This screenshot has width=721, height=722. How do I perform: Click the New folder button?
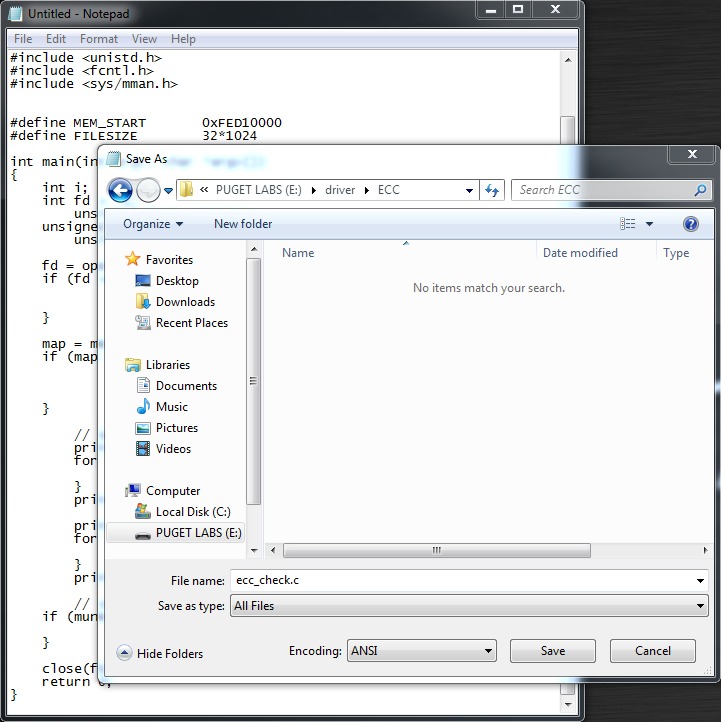click(243, 224)
